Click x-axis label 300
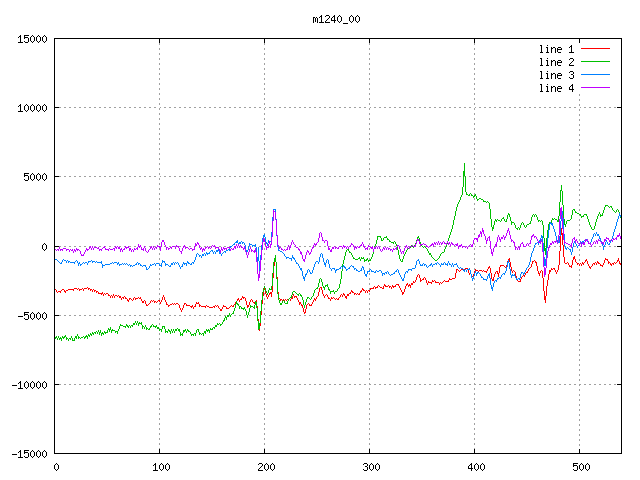This screenshot has width=640, height=480. [x=371, y=467]
